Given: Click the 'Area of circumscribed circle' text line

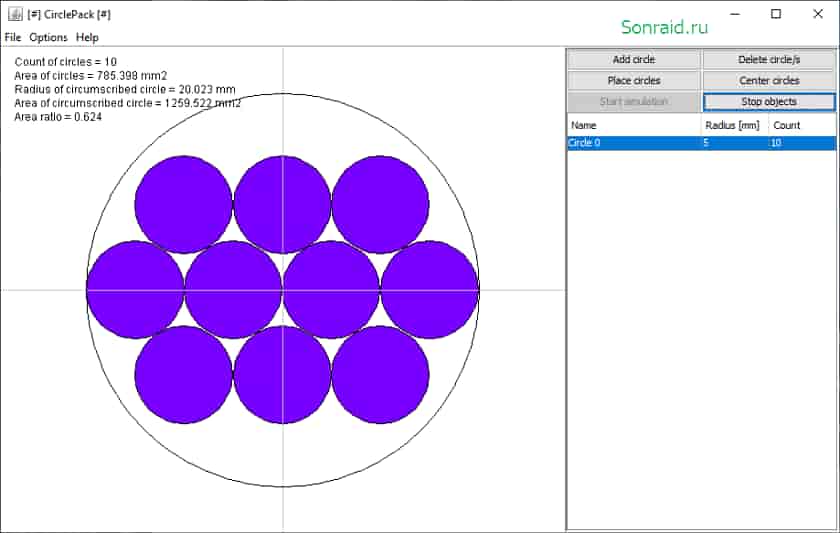Looking at the screenshot, I should 128,103.
